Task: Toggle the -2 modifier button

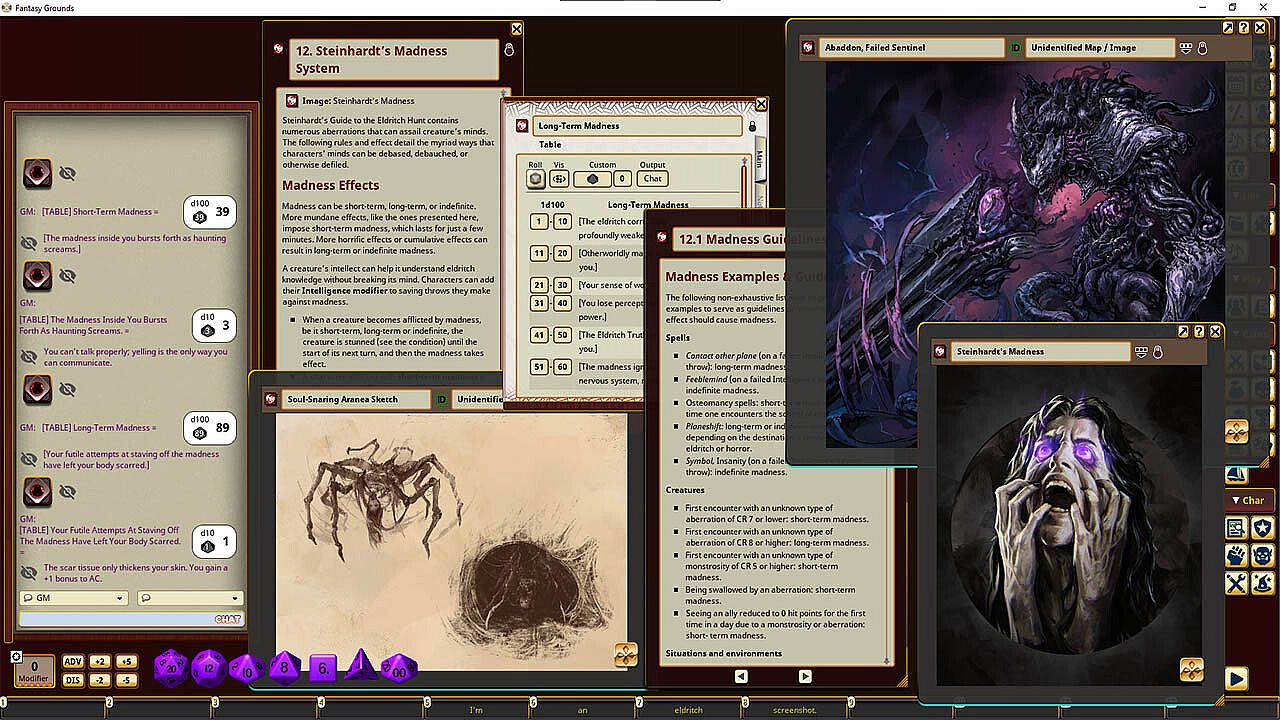Action: pos(99,681)
